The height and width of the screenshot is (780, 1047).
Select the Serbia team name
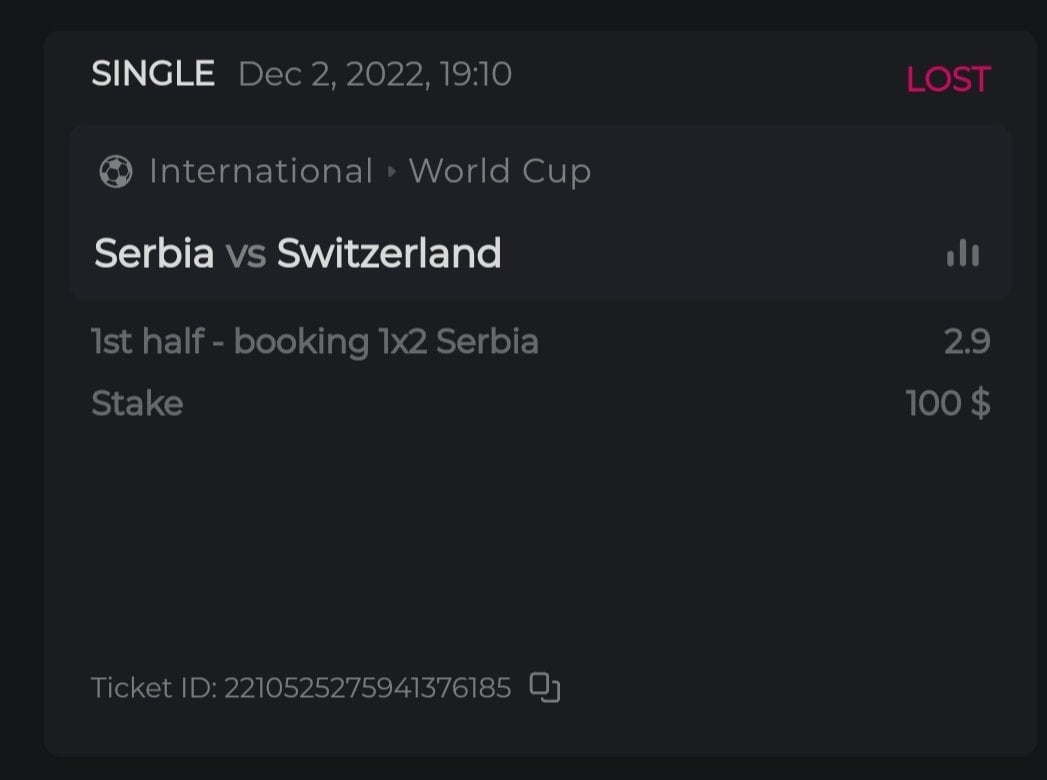[x=154, y=254]
